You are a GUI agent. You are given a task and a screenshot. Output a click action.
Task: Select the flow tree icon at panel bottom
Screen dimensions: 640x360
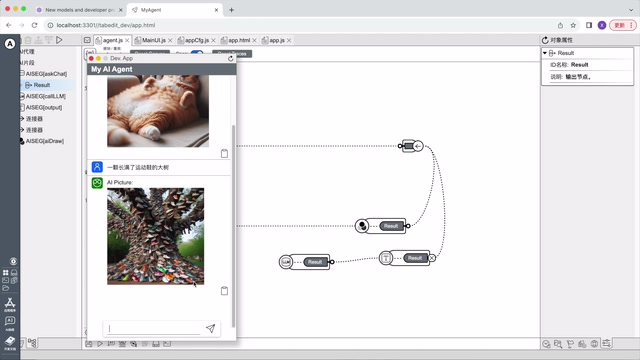pyautogui.click(x=32, y=343)
